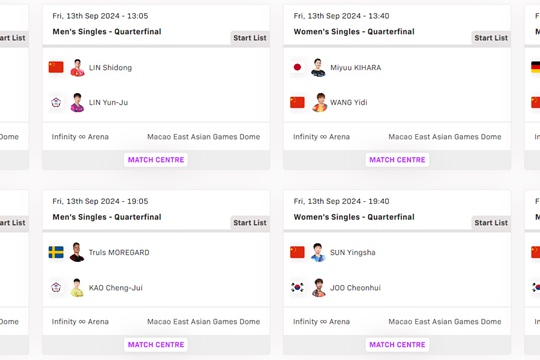Open Match Centre for 13:40 Women's Quarterfinal
This screenshot has height=360, width=540.
click(x=397, y=160)
